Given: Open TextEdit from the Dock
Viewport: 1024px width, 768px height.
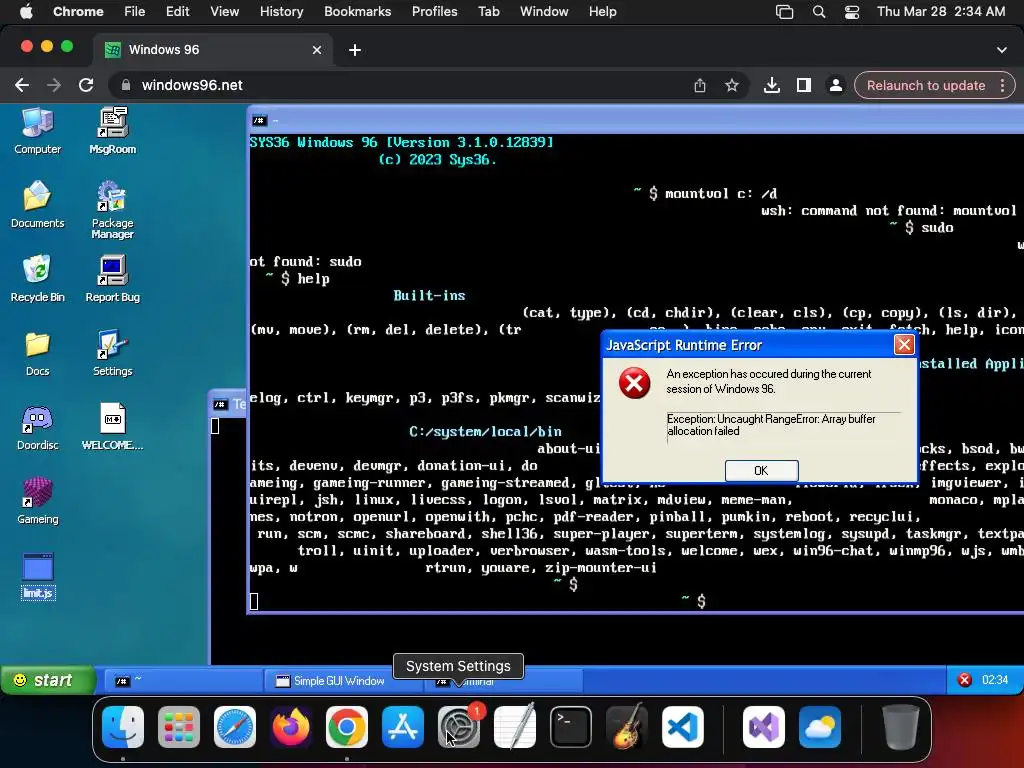Looking at the screenshot, I should coord(515,727).
